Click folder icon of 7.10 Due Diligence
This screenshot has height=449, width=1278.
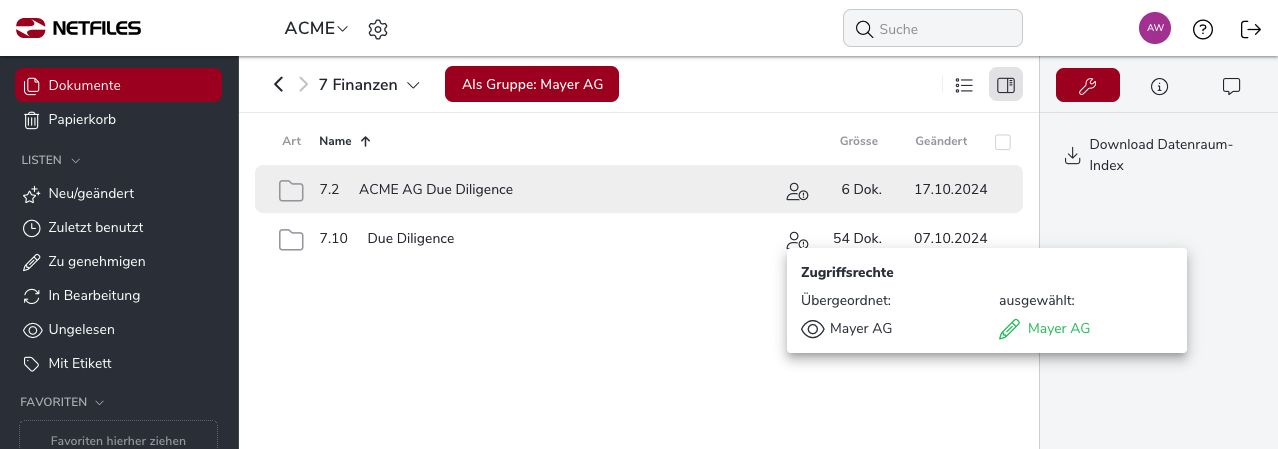tap(291, 239)
